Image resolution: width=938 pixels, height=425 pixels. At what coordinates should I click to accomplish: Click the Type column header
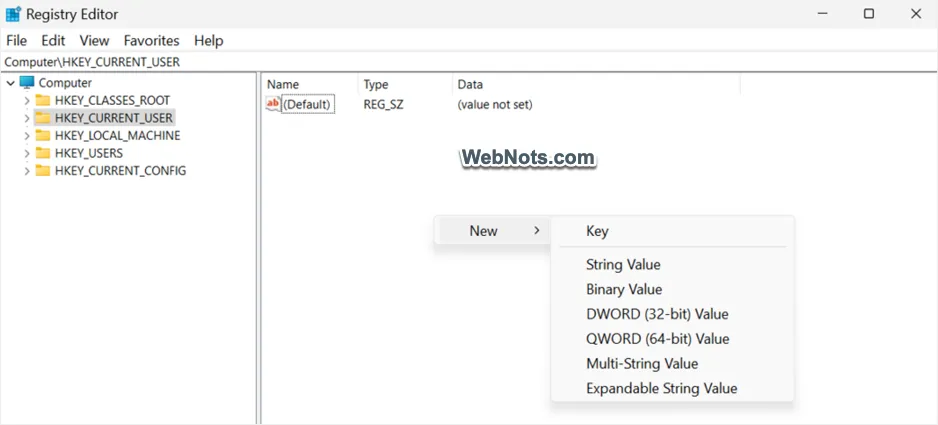(406, 84)
